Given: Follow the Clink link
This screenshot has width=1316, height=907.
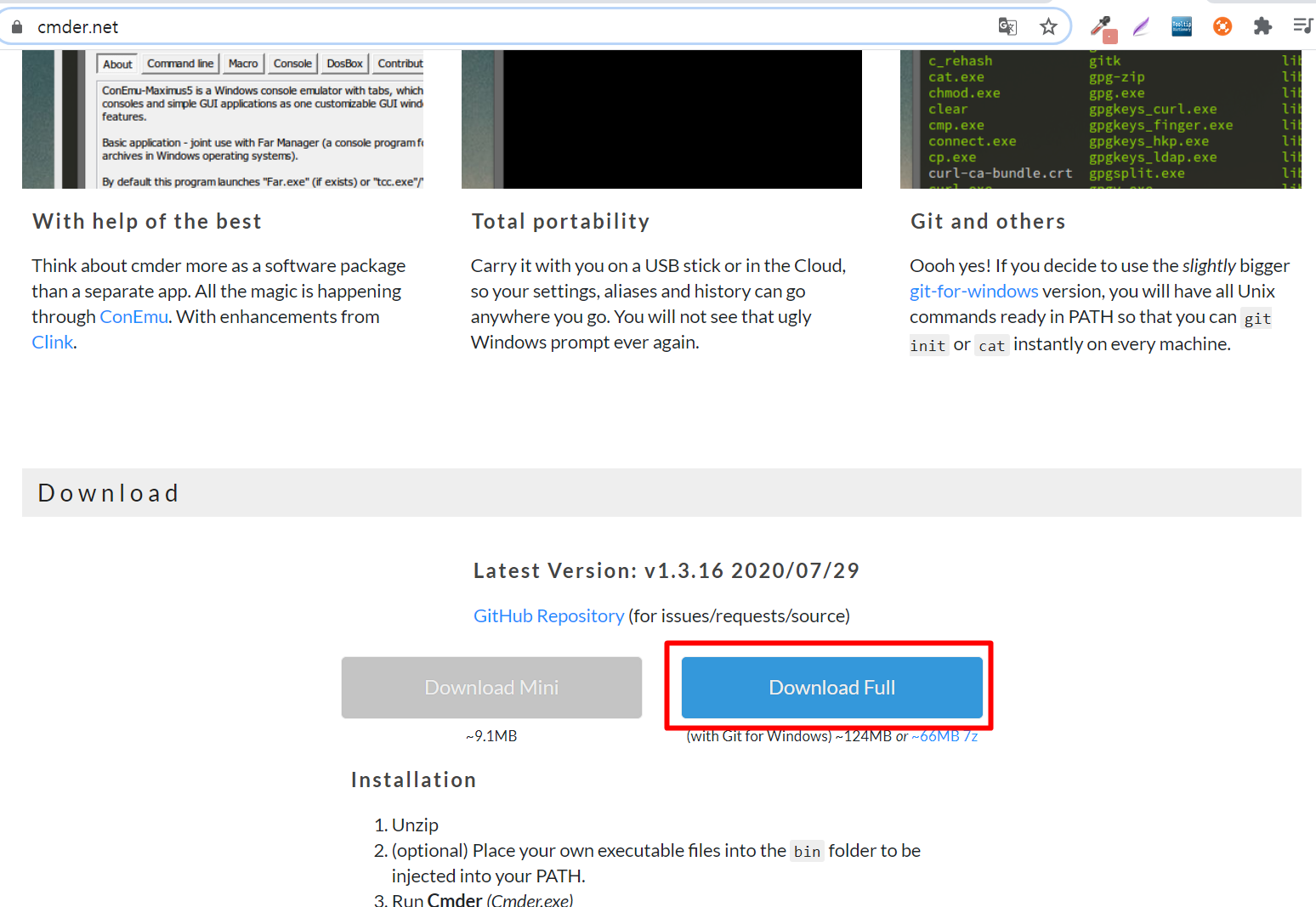Looking at the screenshot, I should [53, 342].
